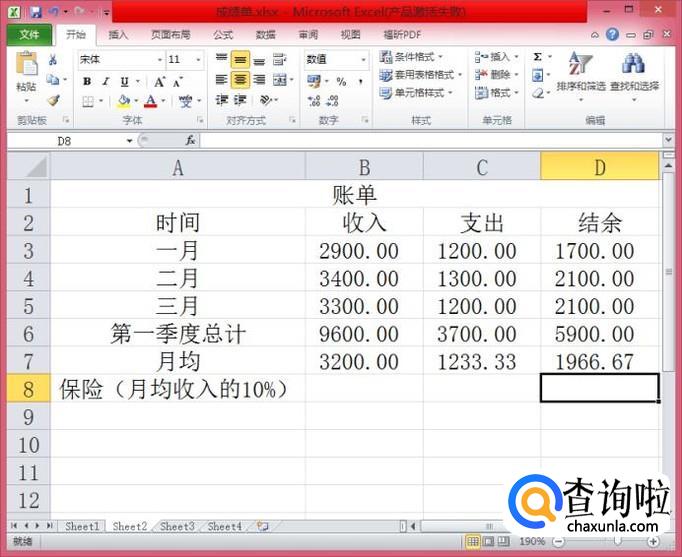Viewport: 682px width, 557px height.
Task: Open the font size 11 dropdown
Action: click(198, 60)
